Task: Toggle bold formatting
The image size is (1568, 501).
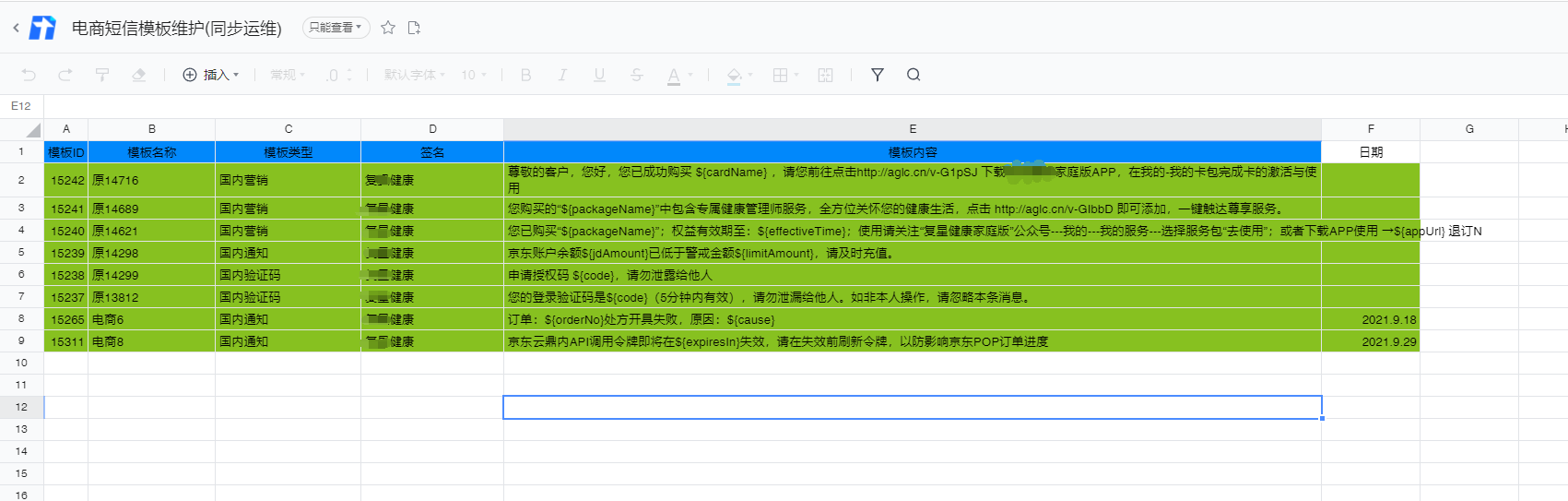Action: click(526, 75)
